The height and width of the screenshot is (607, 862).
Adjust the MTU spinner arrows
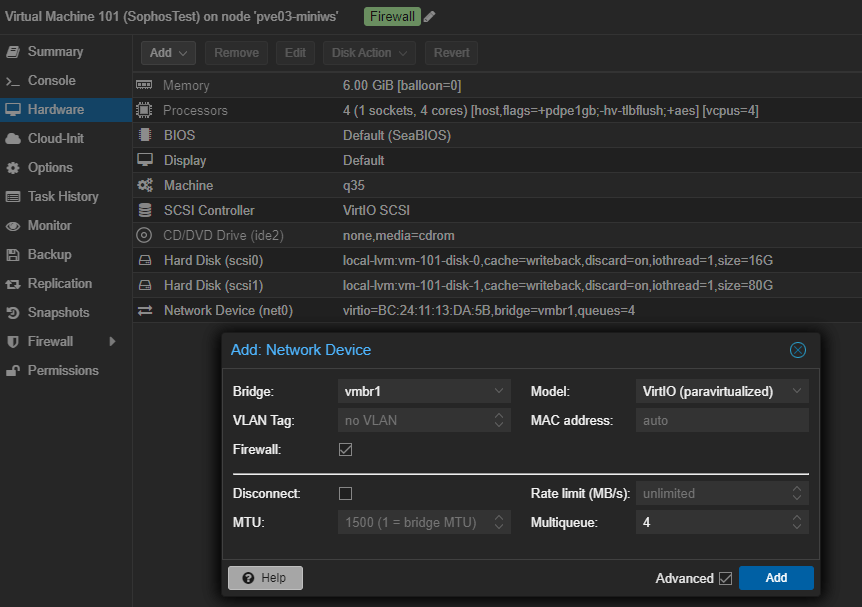coord(499,522)
